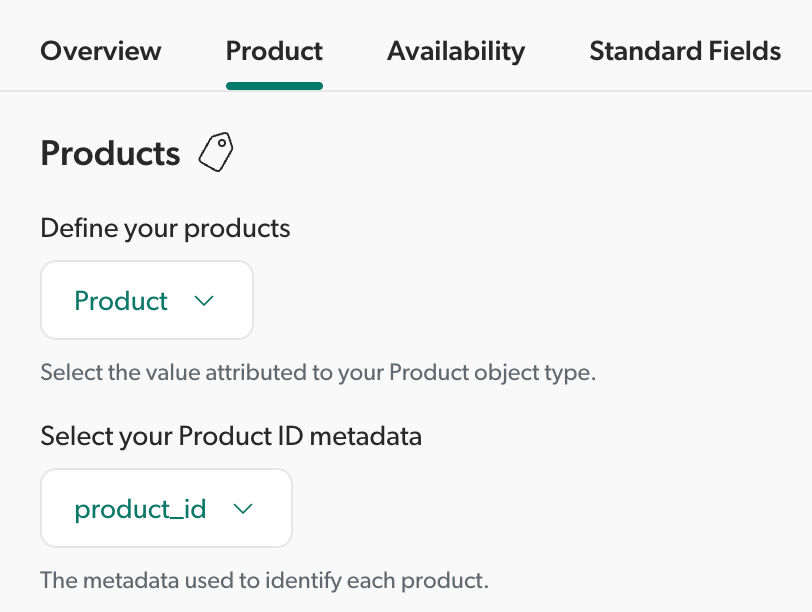Switch to the Overview tab

click(x=100, y=51)
